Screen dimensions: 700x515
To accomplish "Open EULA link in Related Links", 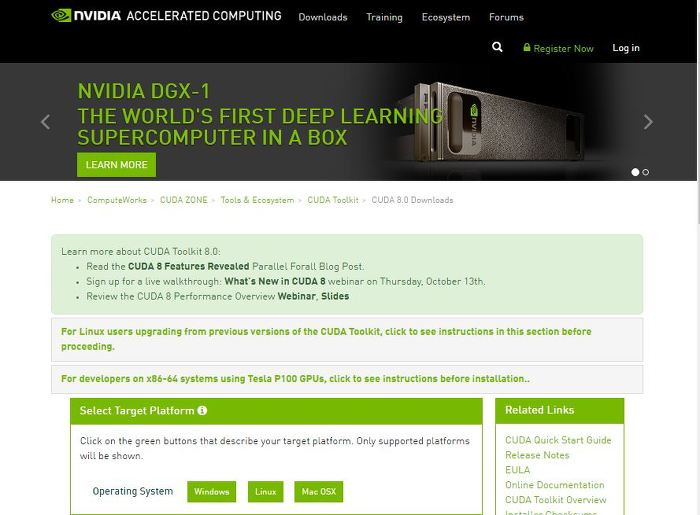I will point(517,470).
